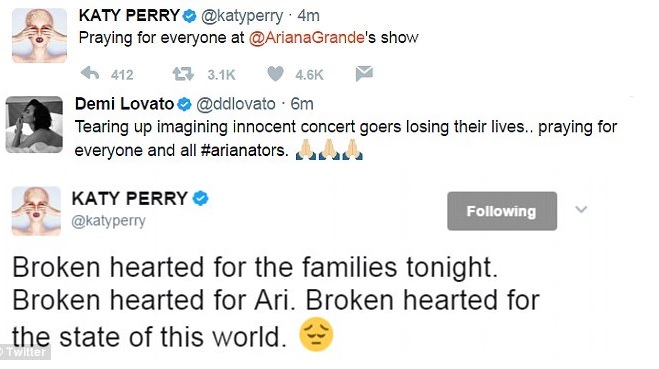Open the #arianators hashtag link
659x369 pixels.
coord(245,150)
